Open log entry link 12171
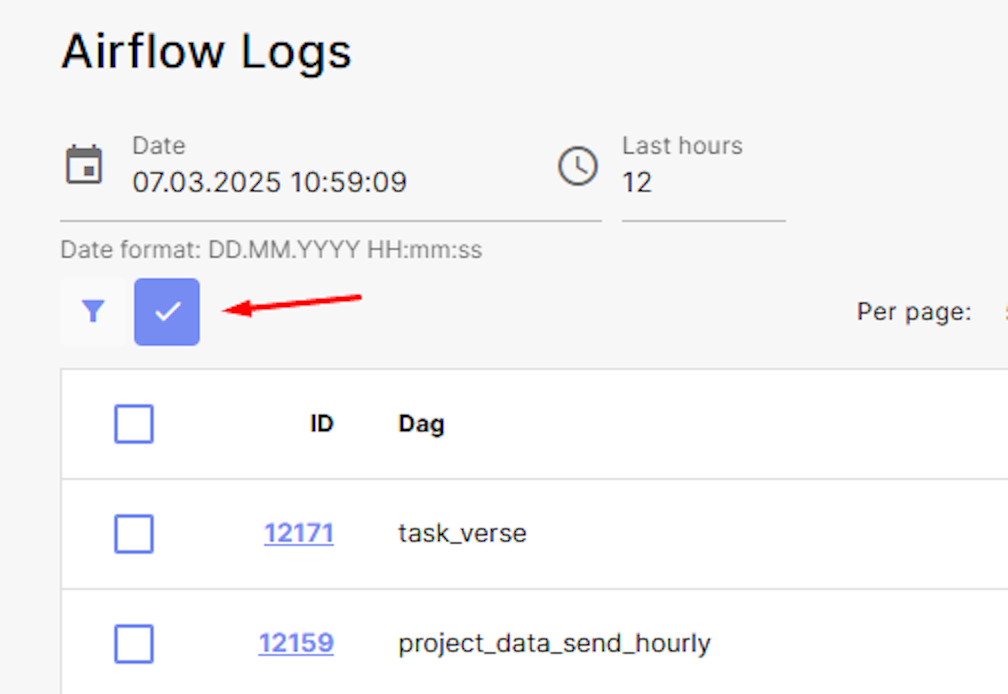The height and width of the screenshot is (694, 1008). [x=299, y=533]
